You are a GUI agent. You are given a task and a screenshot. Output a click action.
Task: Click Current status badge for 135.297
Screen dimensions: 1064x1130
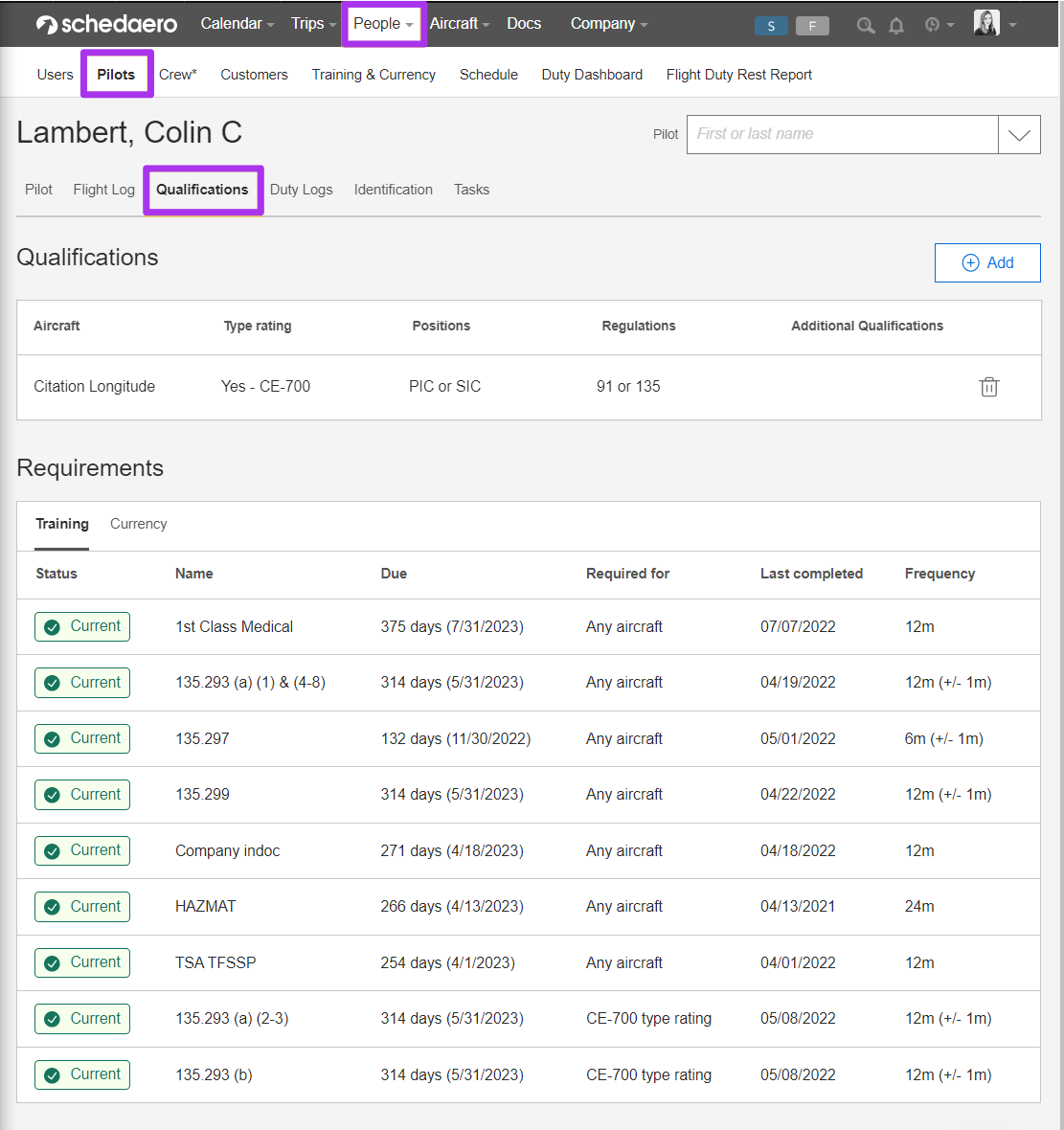pyautogui.click(x=82, y=738)
